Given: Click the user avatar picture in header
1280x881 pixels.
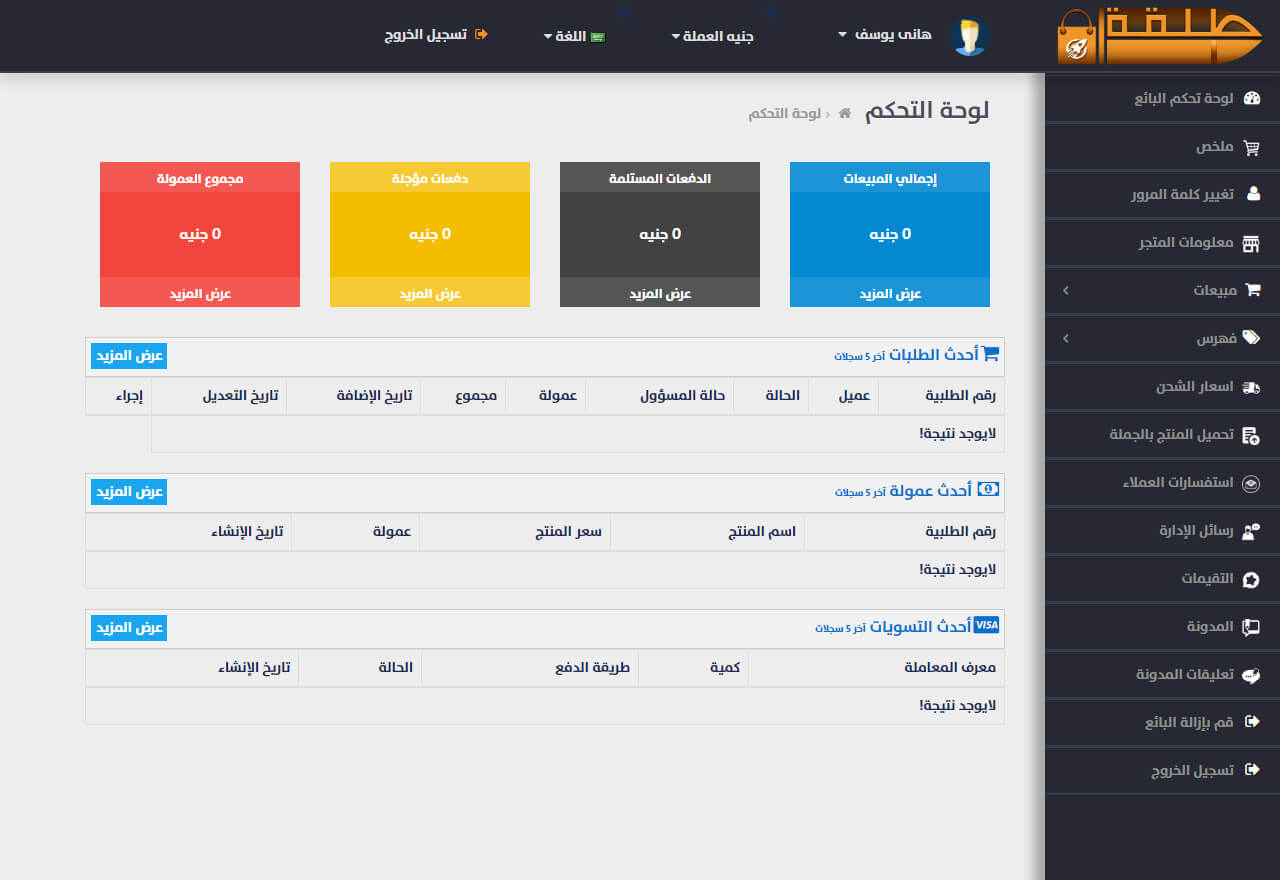Looking at the screenshot, I should point(969,36).
